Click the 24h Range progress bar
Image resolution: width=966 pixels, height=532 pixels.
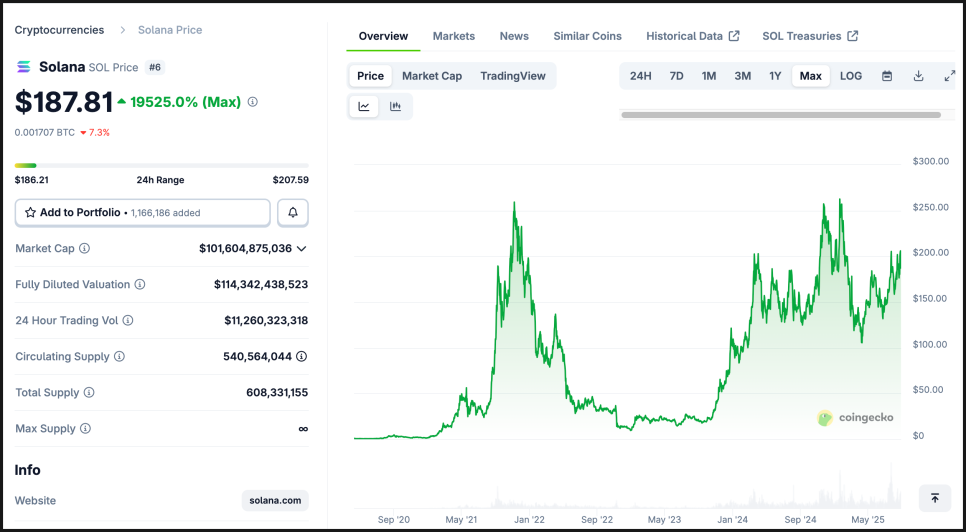pyautogui.click(x=161, y=166)
